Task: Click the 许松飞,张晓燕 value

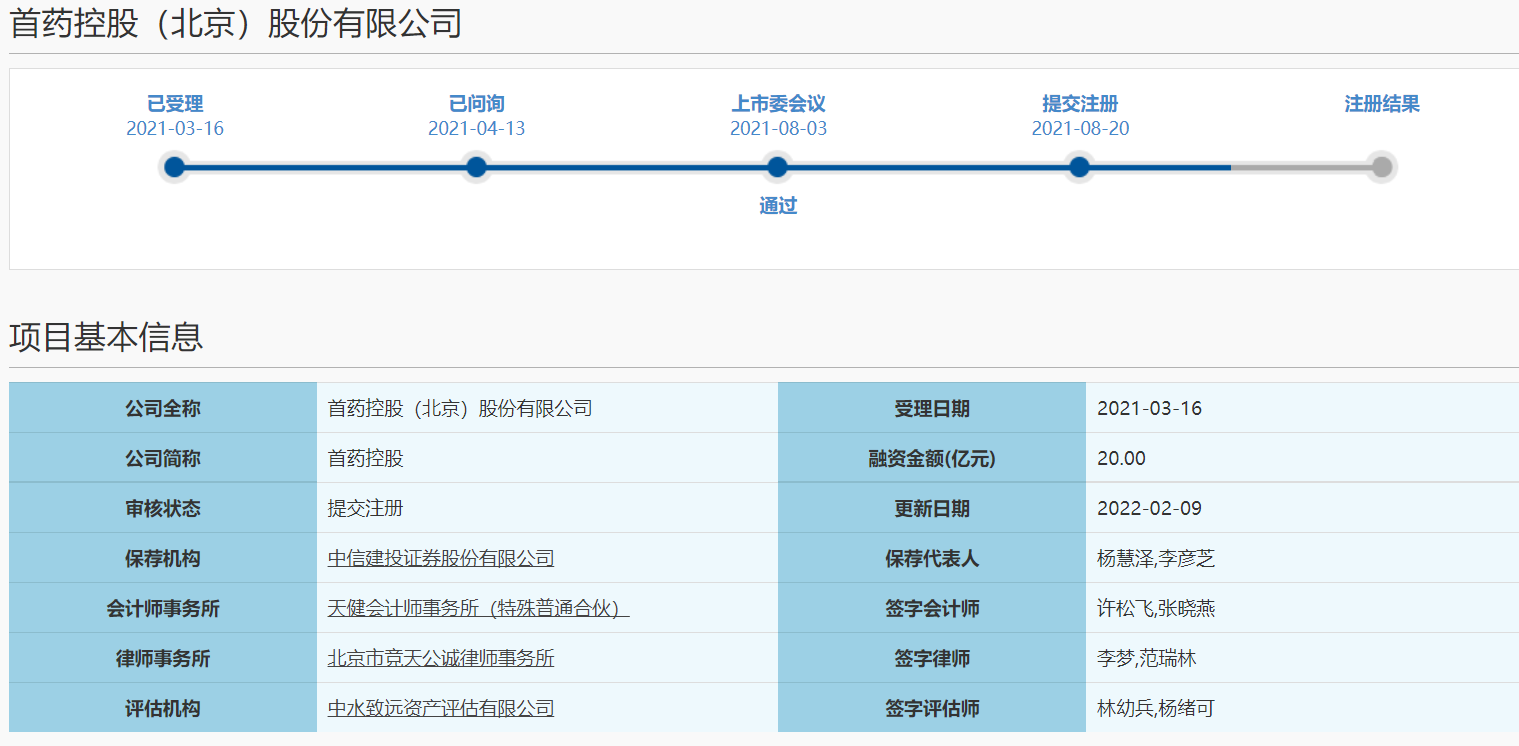Action: click(x=1156, y=608)
